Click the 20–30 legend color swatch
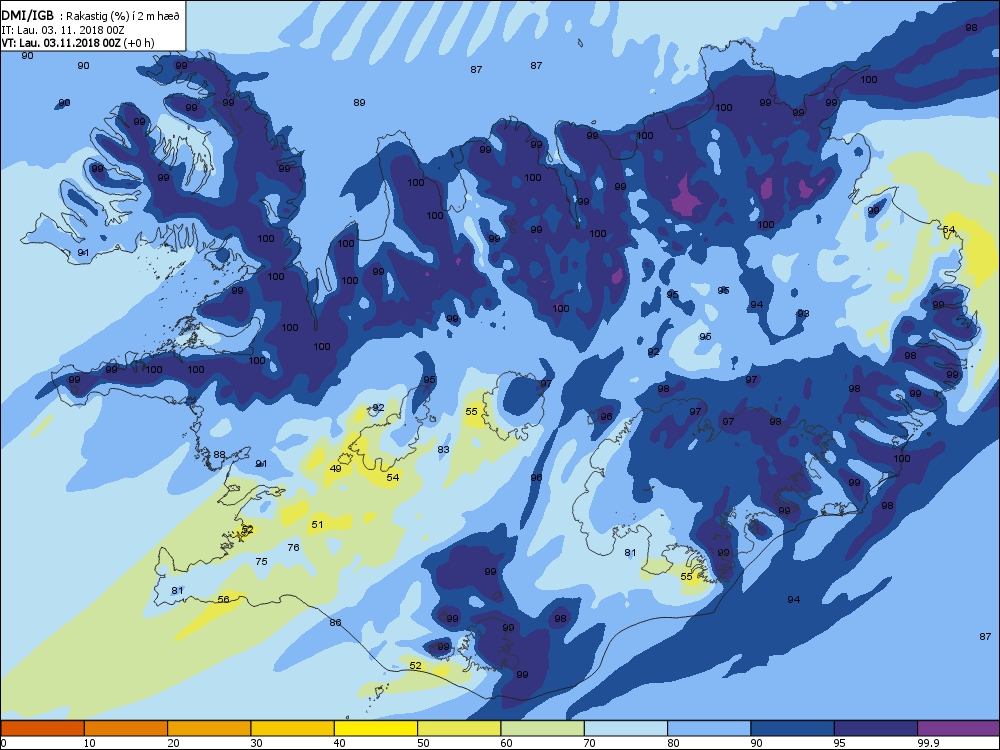 tap(209, 728)
